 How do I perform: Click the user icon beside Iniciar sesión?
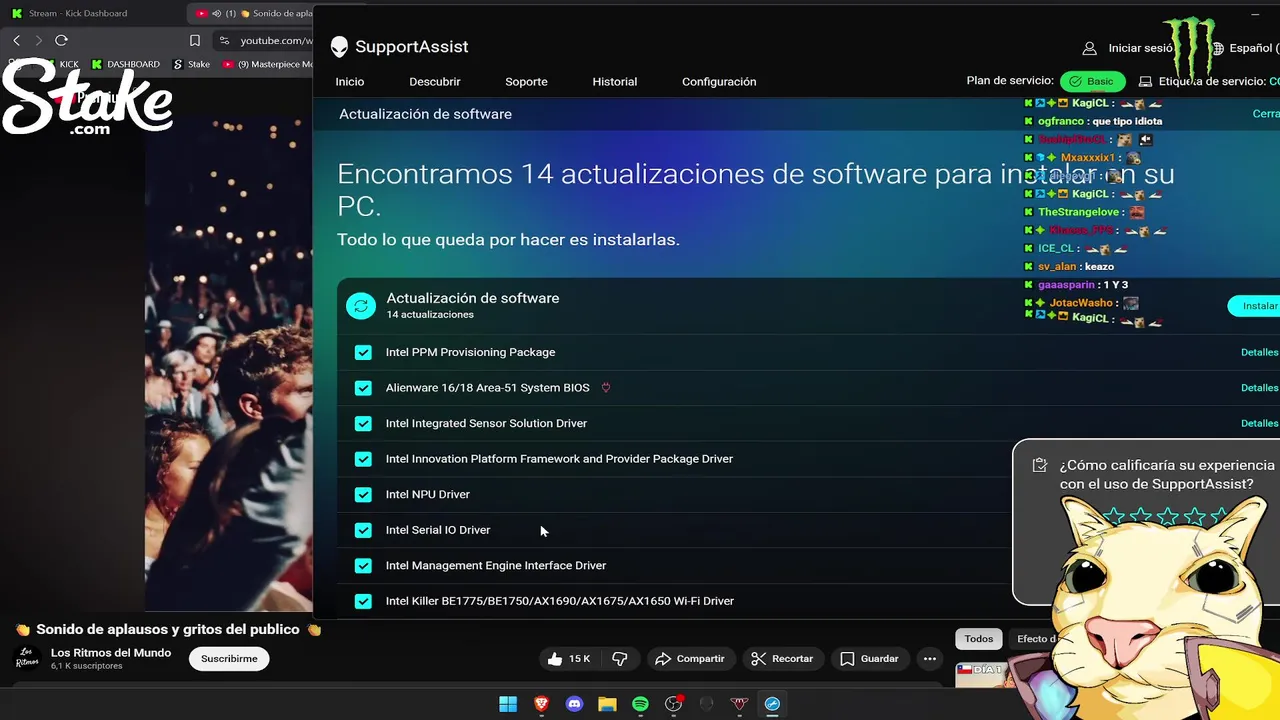1090,48
